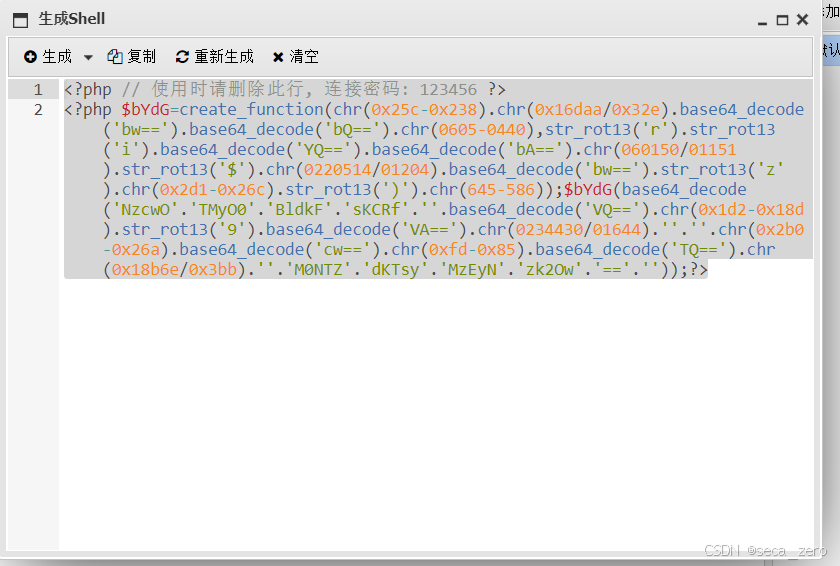Click the 生成Shell title text
Screen dimensions: 840x566
71,19
